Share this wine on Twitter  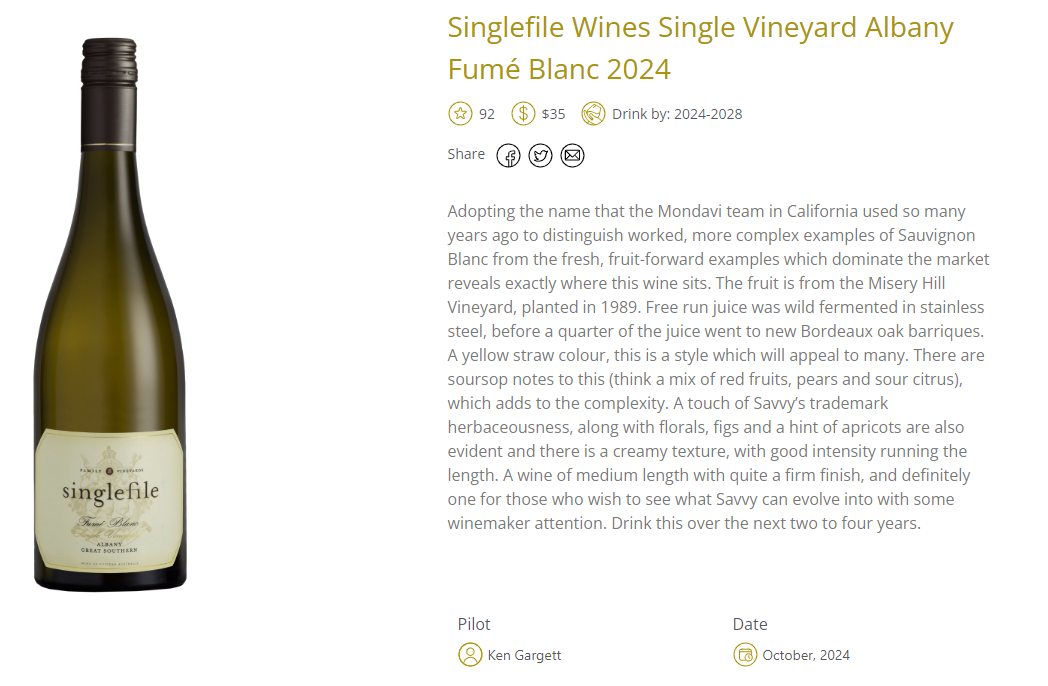click(x=540, y=156)
